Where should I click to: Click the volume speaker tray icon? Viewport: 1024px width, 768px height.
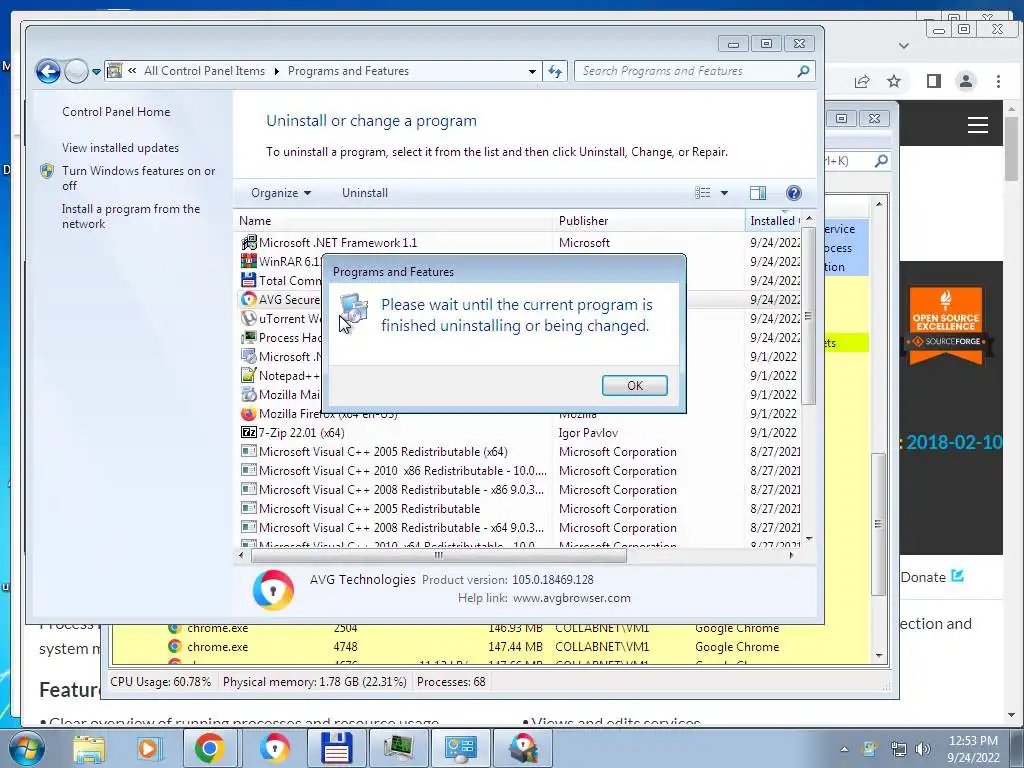[x=923, y=749]
